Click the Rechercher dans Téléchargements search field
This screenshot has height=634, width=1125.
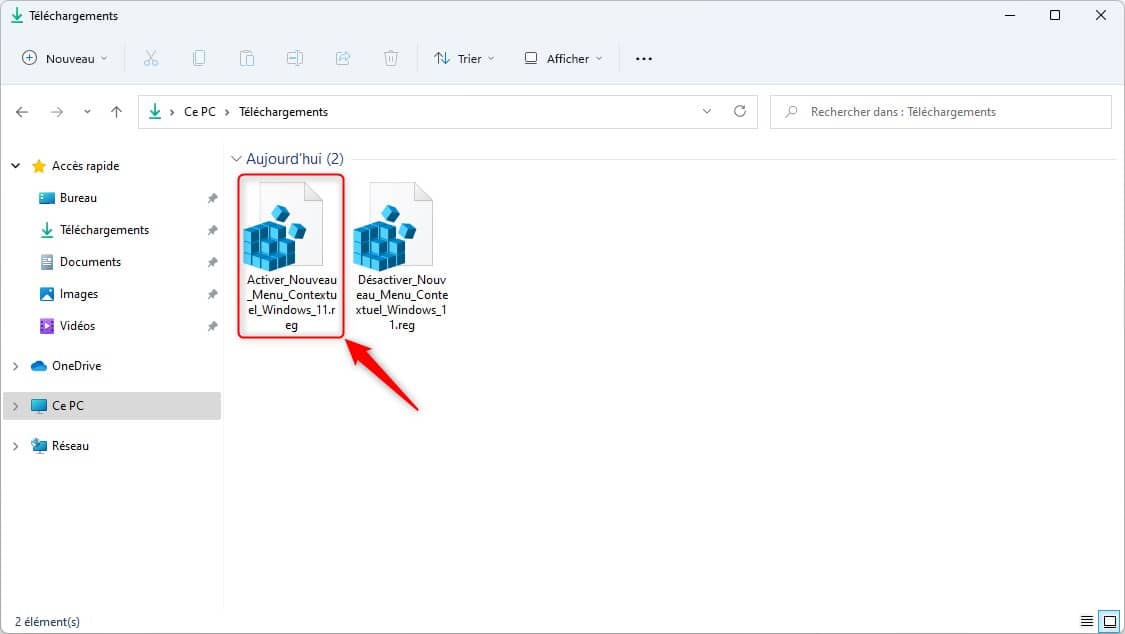tap(941, 112)
